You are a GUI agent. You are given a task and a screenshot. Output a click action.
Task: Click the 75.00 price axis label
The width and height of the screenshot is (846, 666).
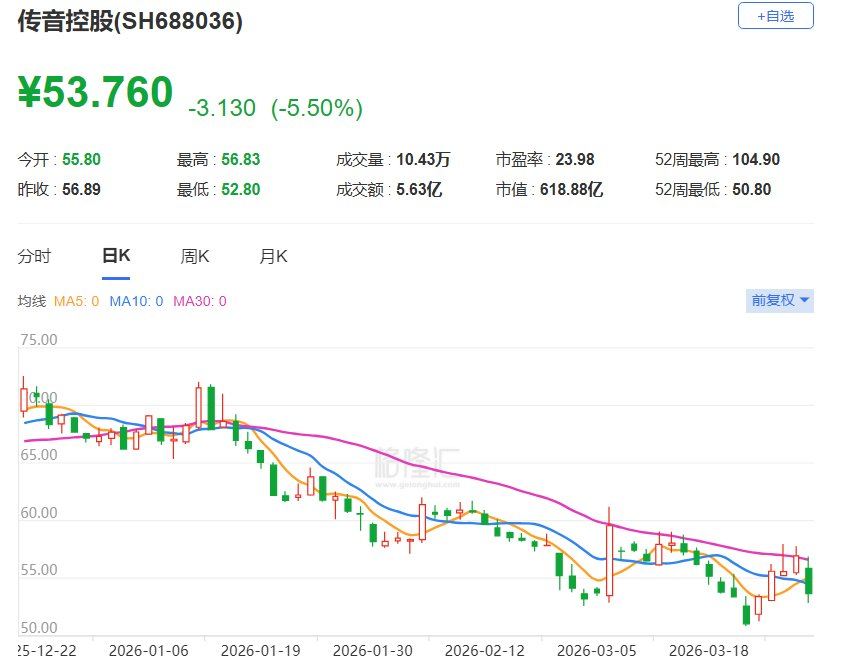pos(38,339)
